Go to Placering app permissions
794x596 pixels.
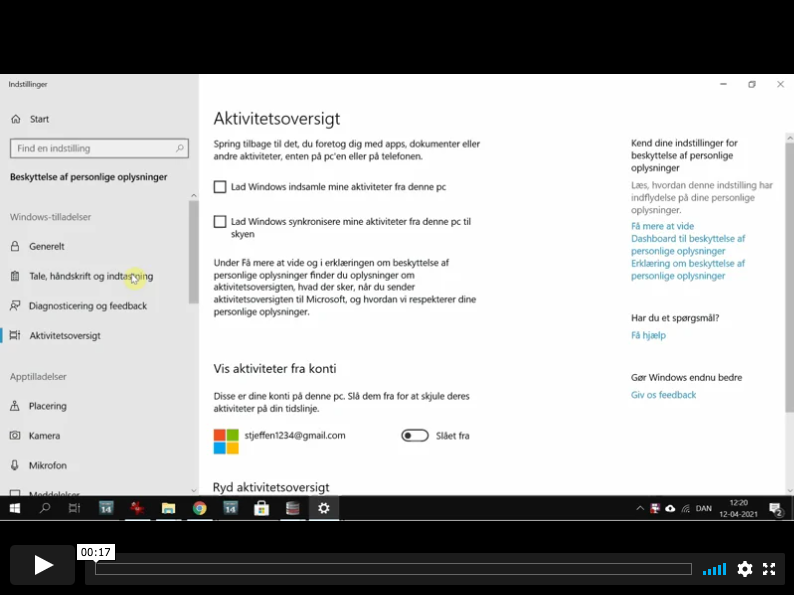(x=47, y=406)
